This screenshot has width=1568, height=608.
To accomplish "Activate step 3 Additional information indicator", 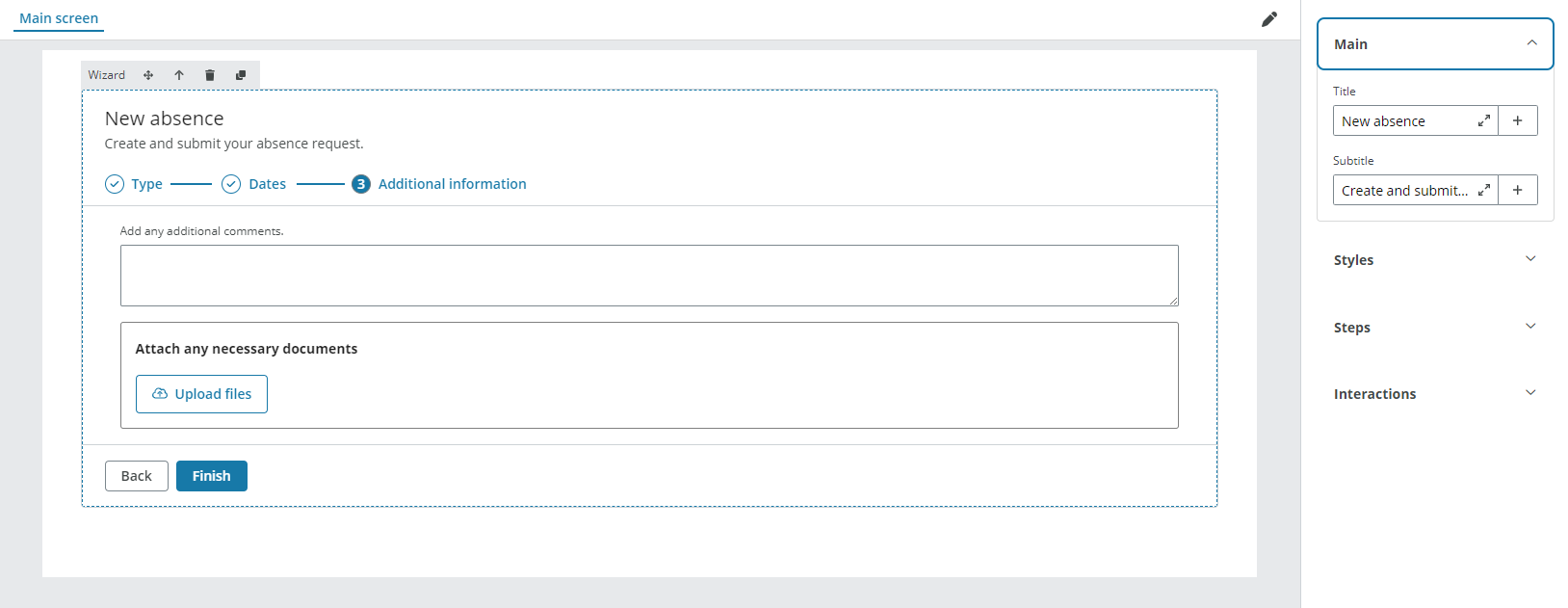I will 360,183.
